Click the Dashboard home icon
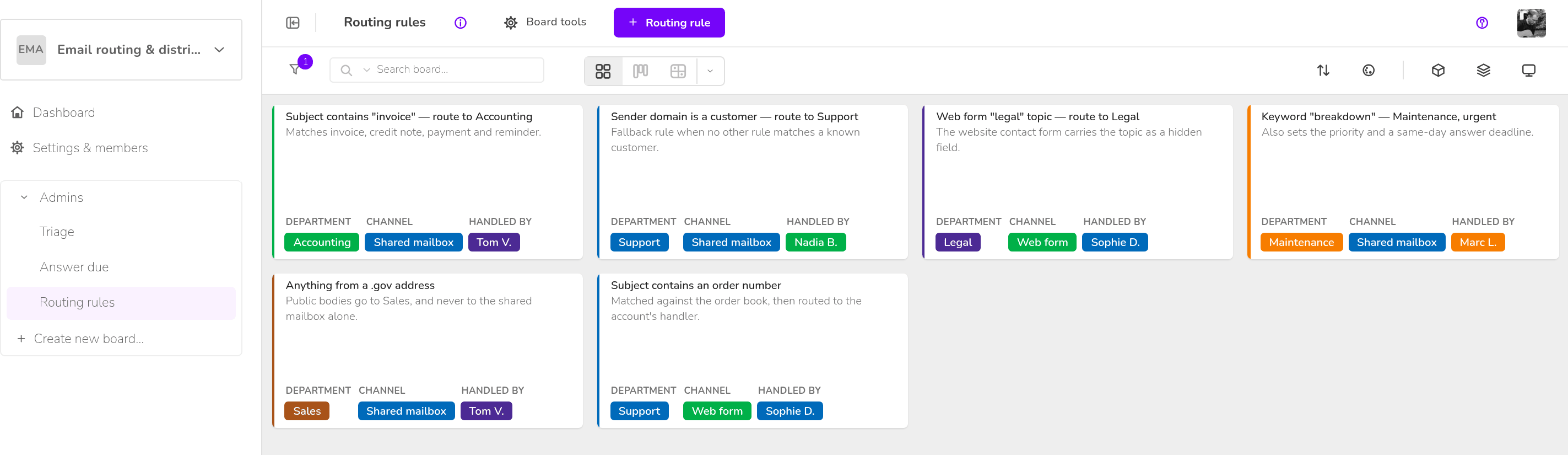 pyautogui.click(x=18, y=113)
